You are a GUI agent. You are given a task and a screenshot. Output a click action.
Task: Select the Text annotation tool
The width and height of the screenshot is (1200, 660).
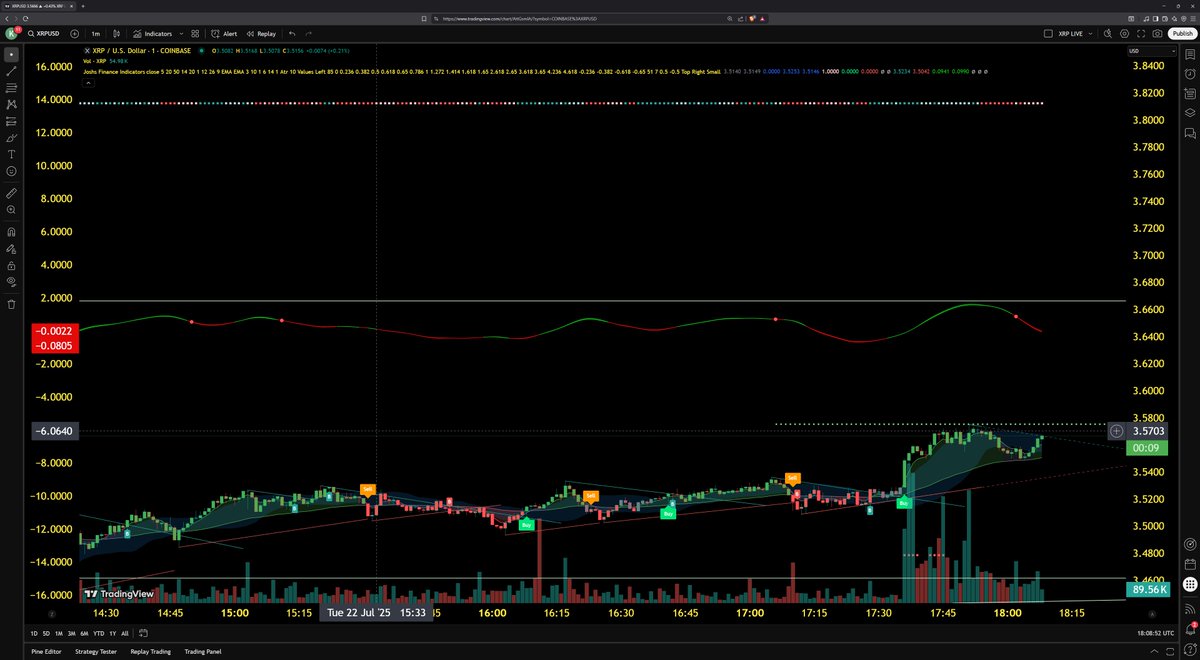coord(12,155)
